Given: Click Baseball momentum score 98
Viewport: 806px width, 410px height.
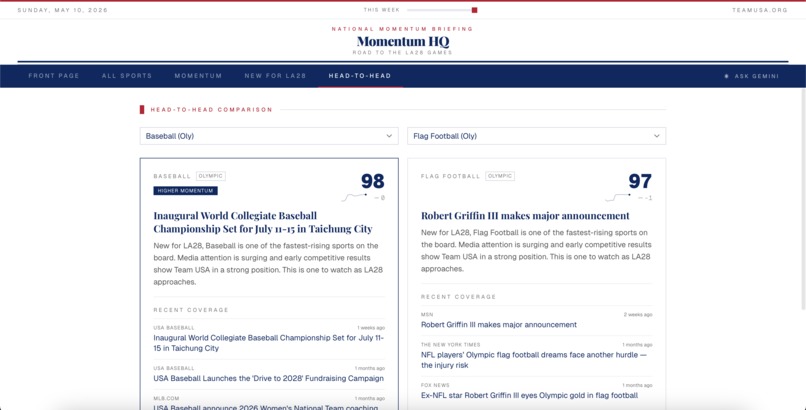Looking at the screenshot, I should pos(373,181).
